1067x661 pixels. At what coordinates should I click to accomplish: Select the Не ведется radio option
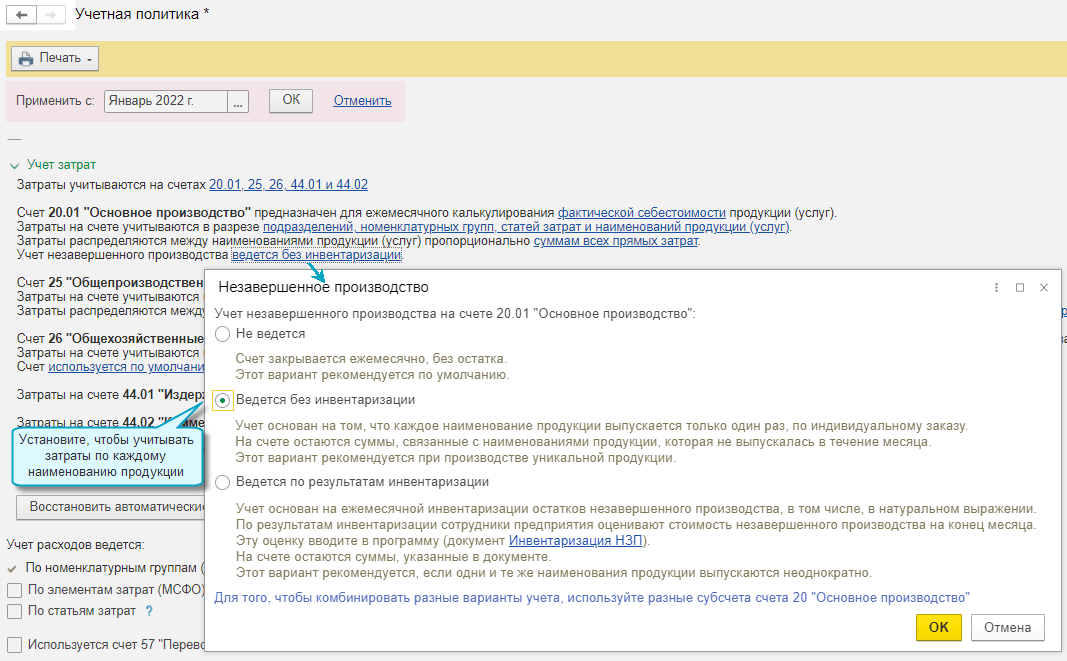point(223,334)
